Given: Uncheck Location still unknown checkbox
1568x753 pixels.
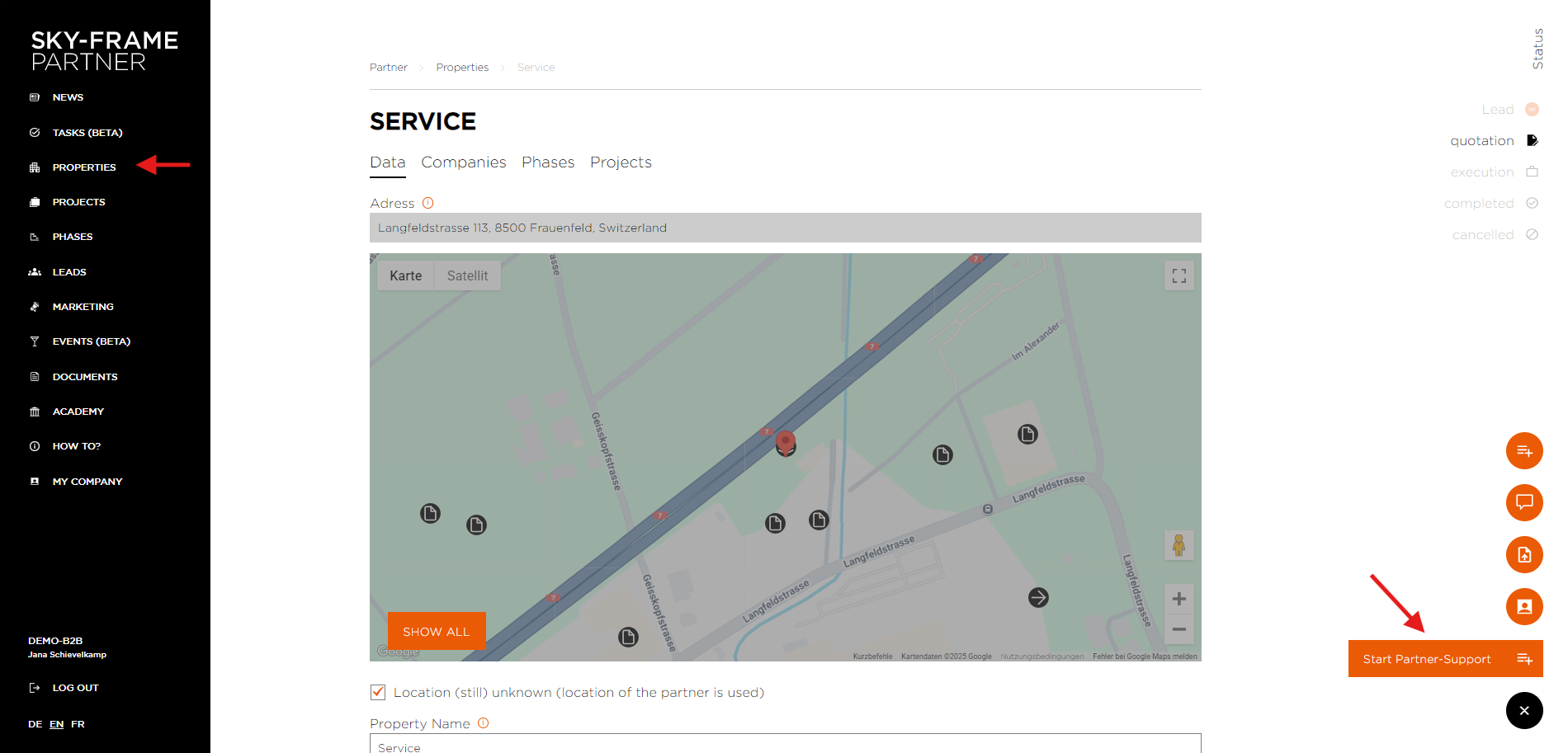Looking at the screenshot, I should pos(378,692).
